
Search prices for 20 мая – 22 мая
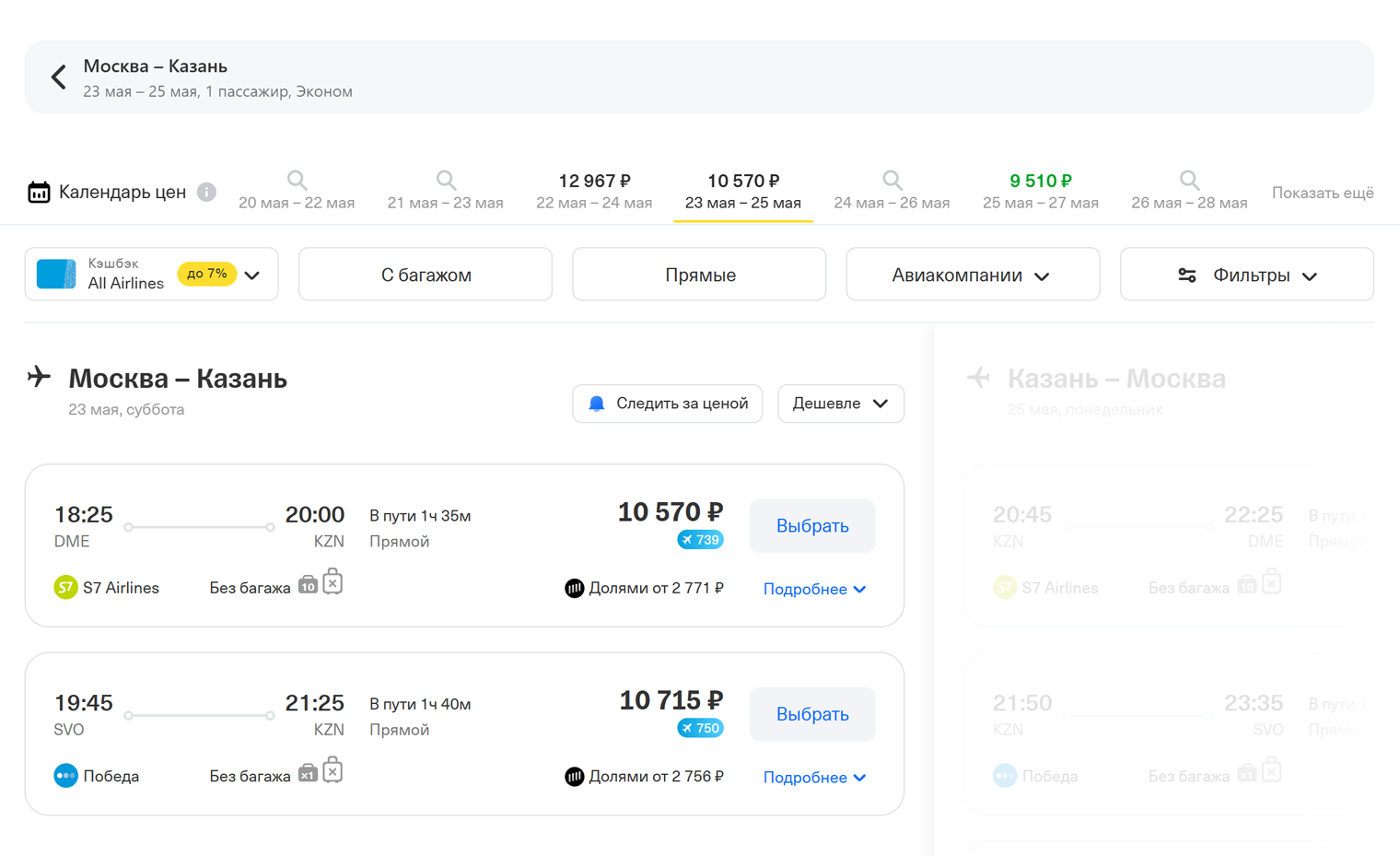(297, 191)
